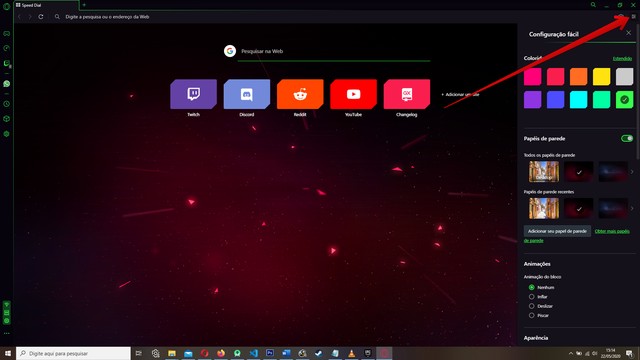Show hidden system tray icons
This screenshot has height=360, width=640.
(x=571, y=353)
